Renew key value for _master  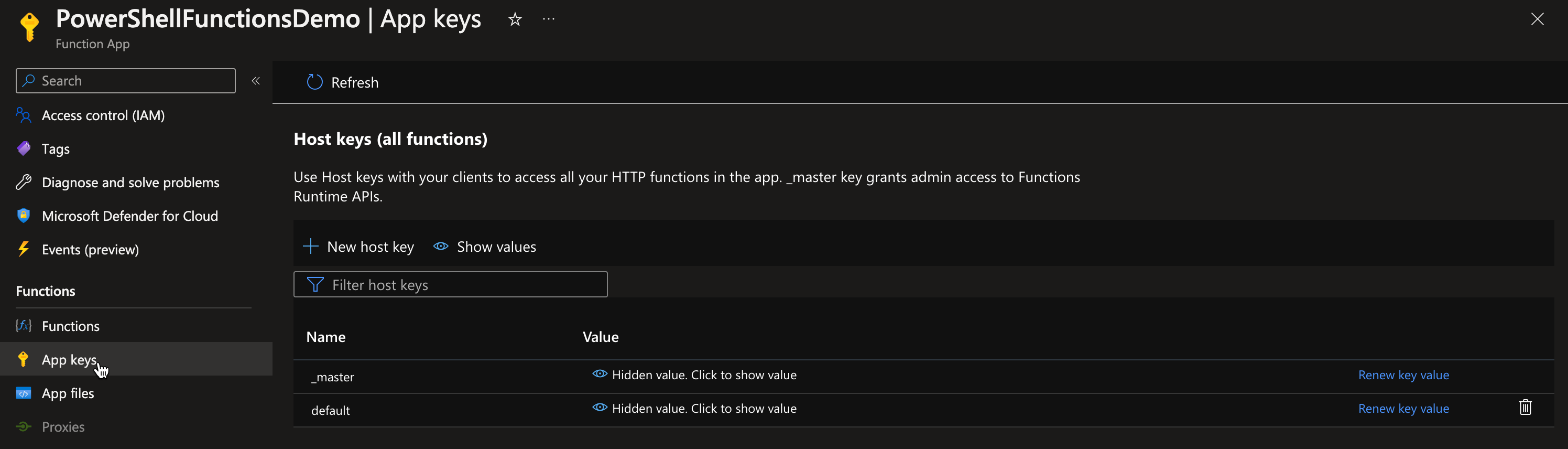1403,375
